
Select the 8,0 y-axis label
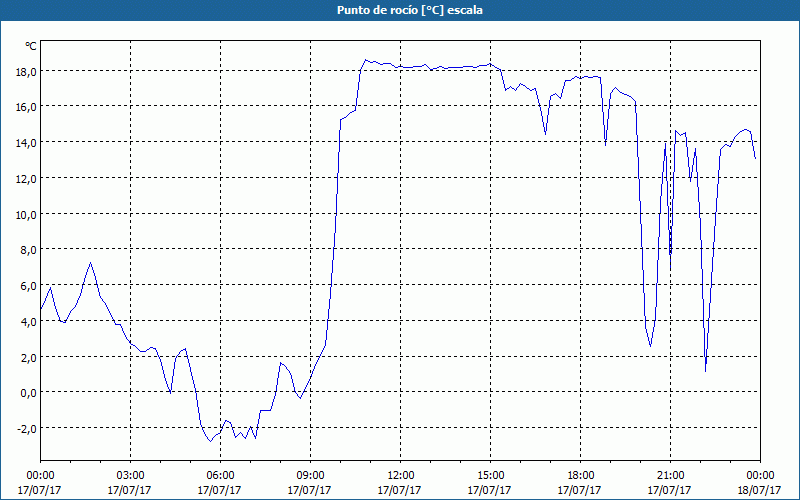point(28,250)
